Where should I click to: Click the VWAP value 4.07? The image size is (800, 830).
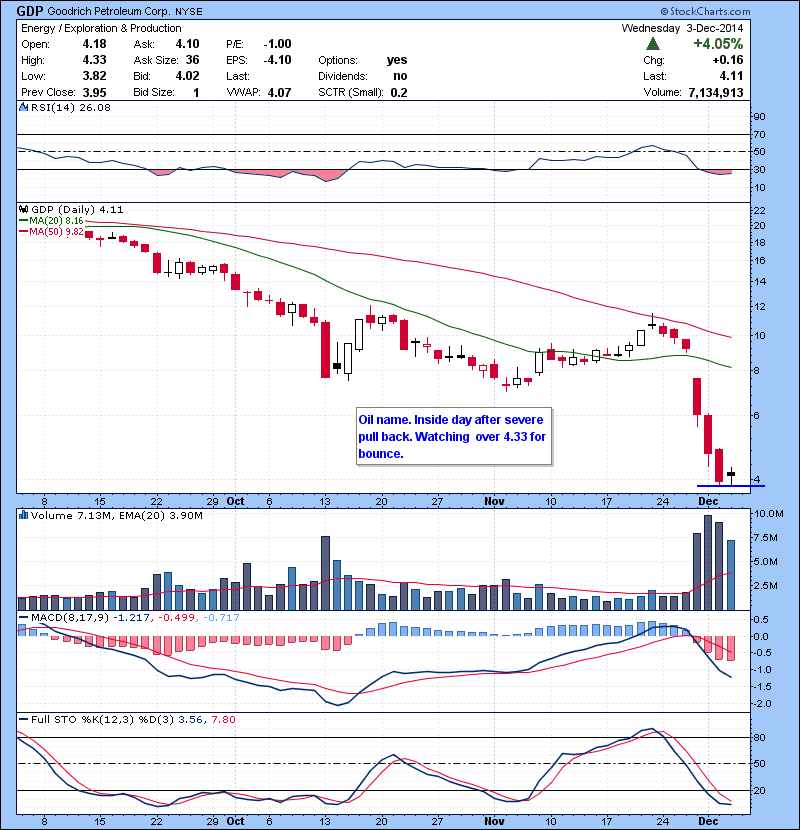280,92
